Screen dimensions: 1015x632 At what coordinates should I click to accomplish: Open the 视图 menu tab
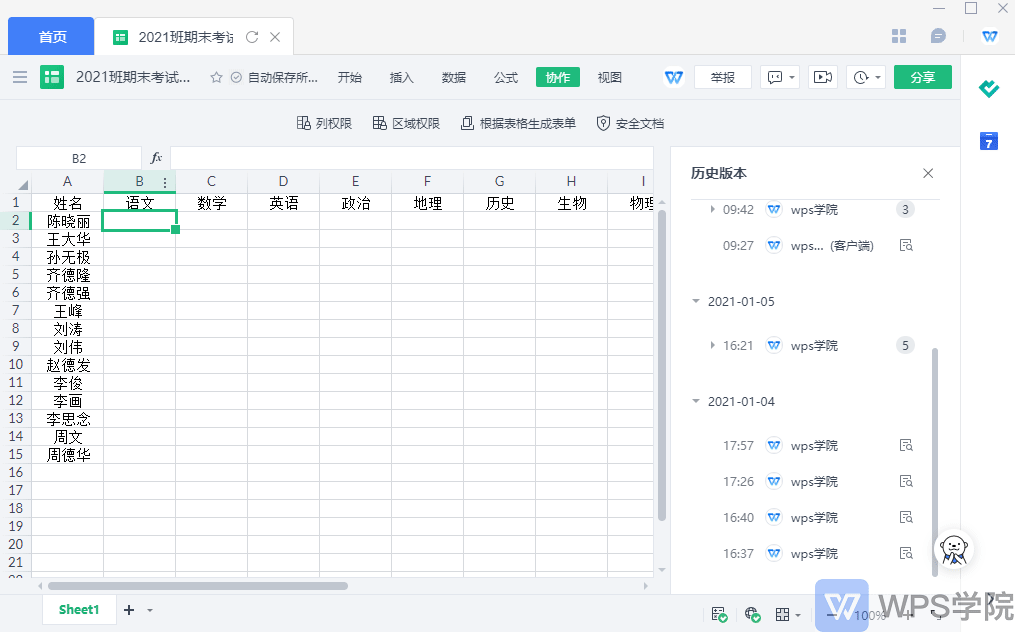tap(609, 77)
